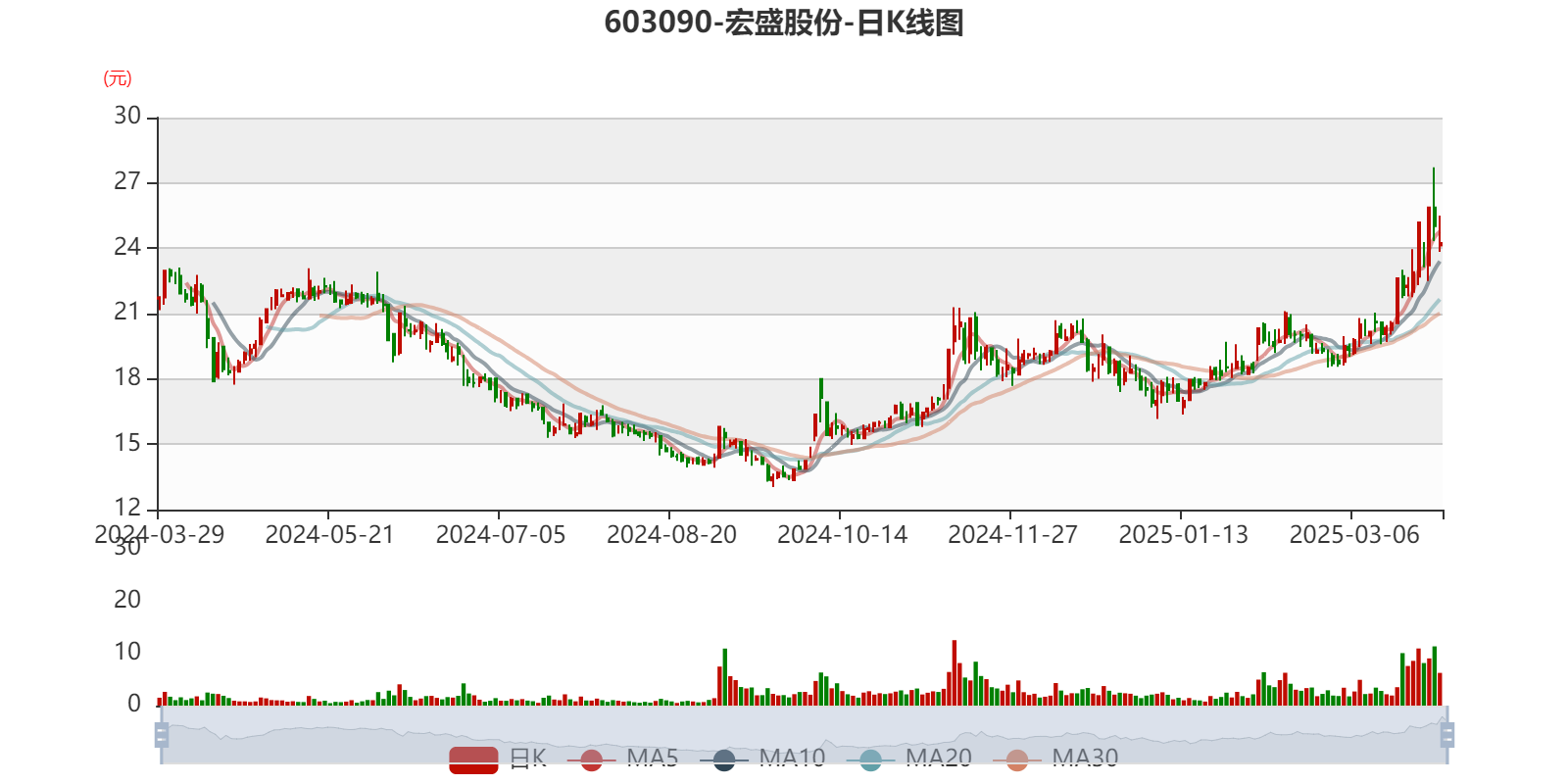Image resolution: width=1568 pixels, height=784 pixels.
Task: Click the 2024-11-27 date axis label
Action: [x=1012, y=535]
